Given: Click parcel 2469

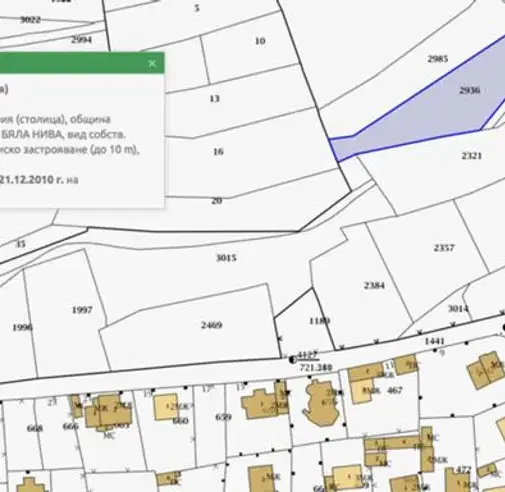Looking at the screenshot, I should tap(212, 325).
